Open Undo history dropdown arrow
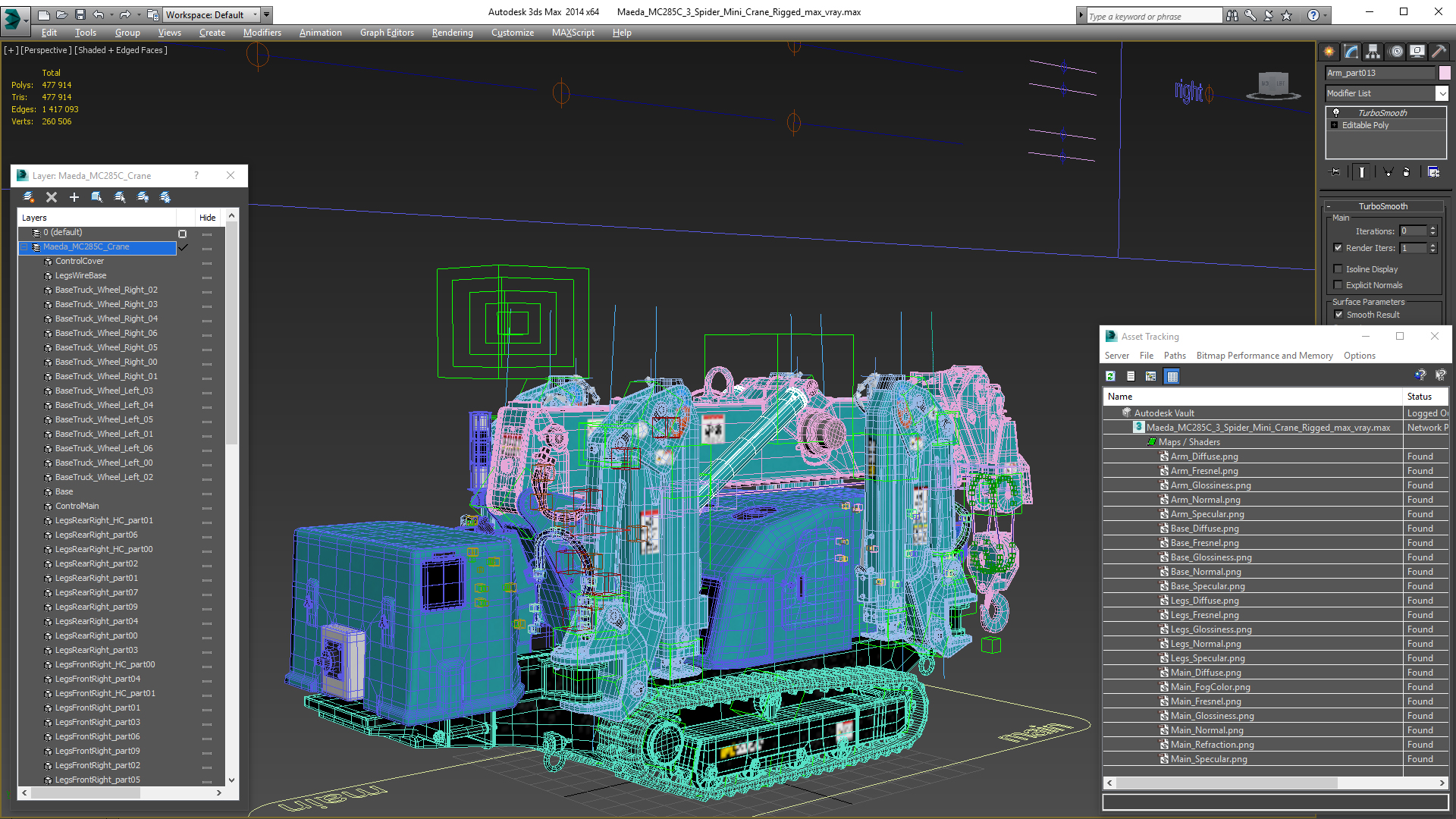The image size is (1456, 819). pos(111,14)
